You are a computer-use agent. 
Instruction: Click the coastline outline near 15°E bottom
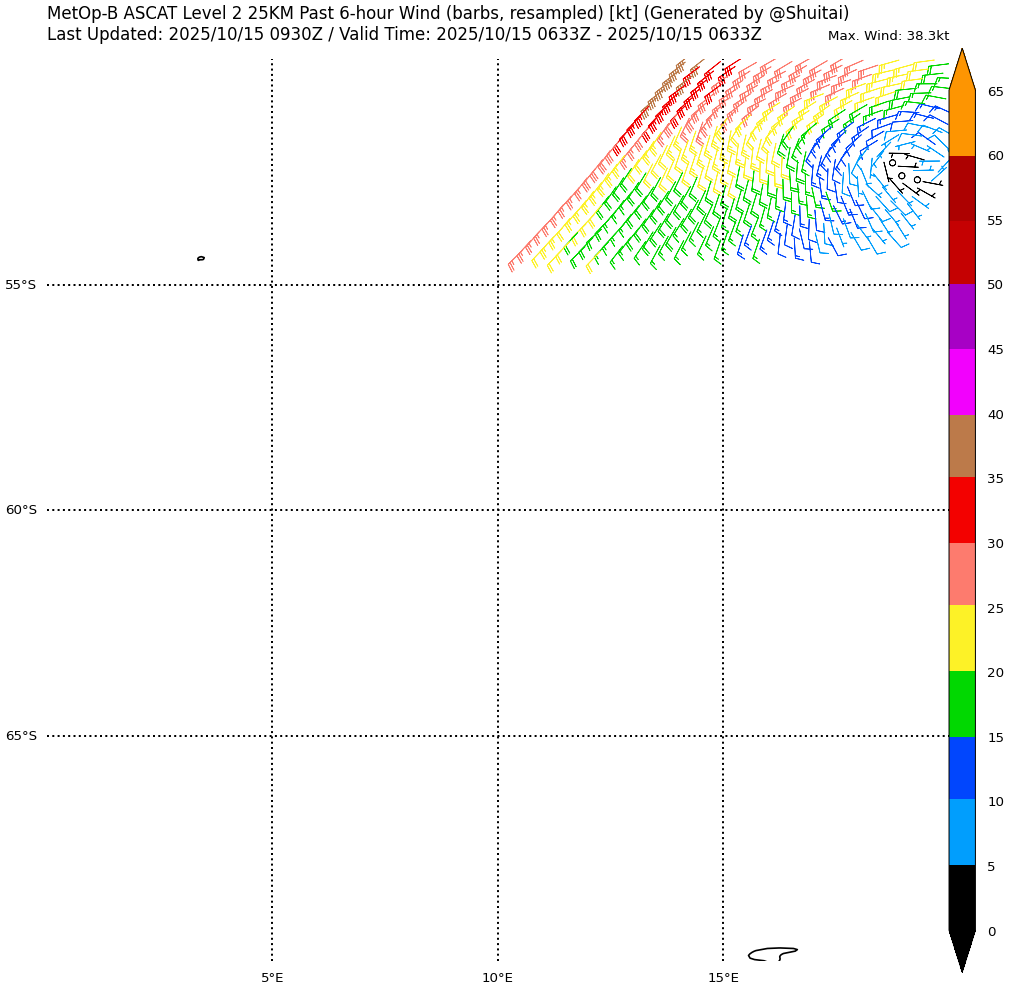pos(771,954)
